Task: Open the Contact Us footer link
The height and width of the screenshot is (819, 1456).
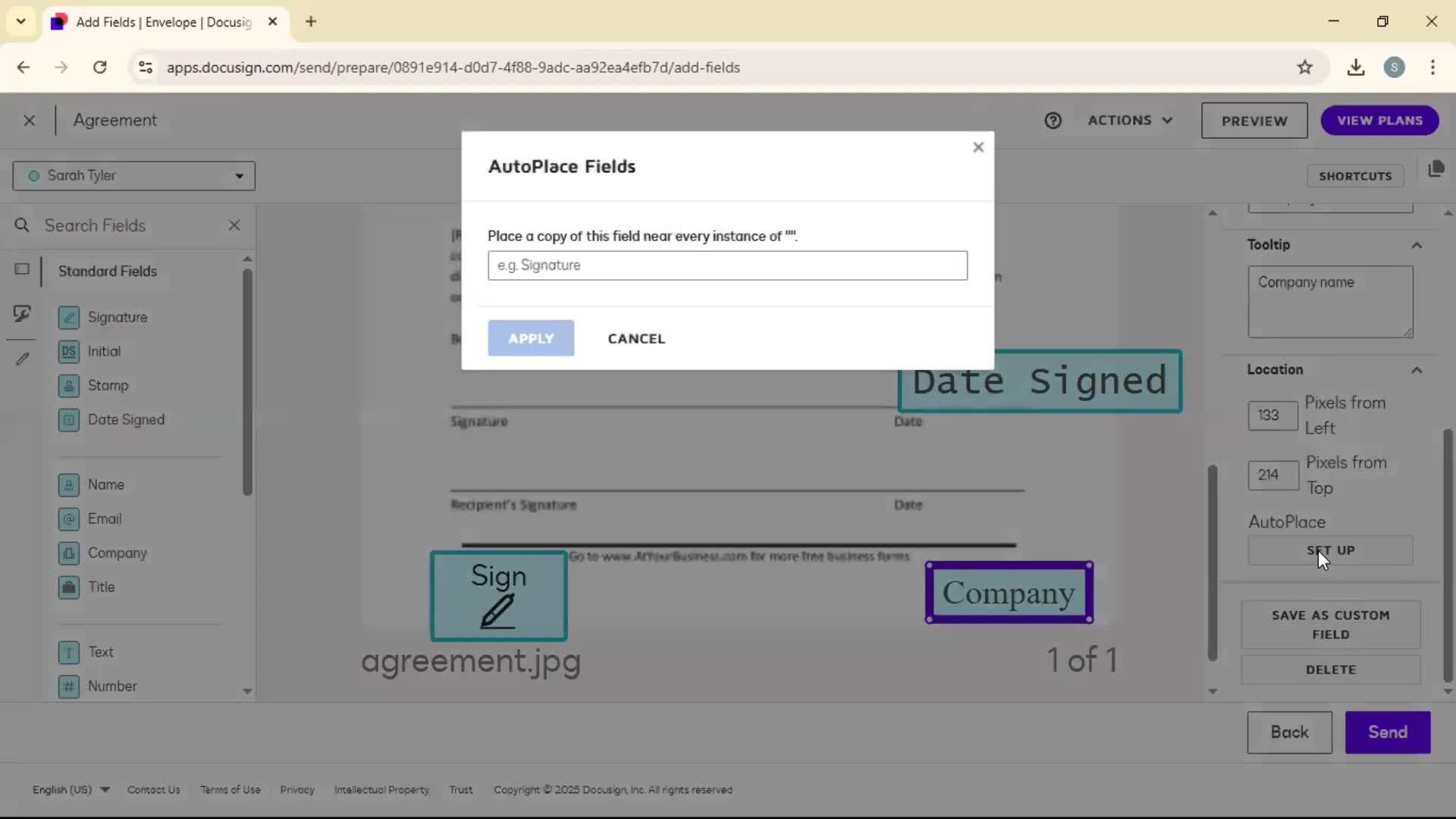Action: [154, 789]
